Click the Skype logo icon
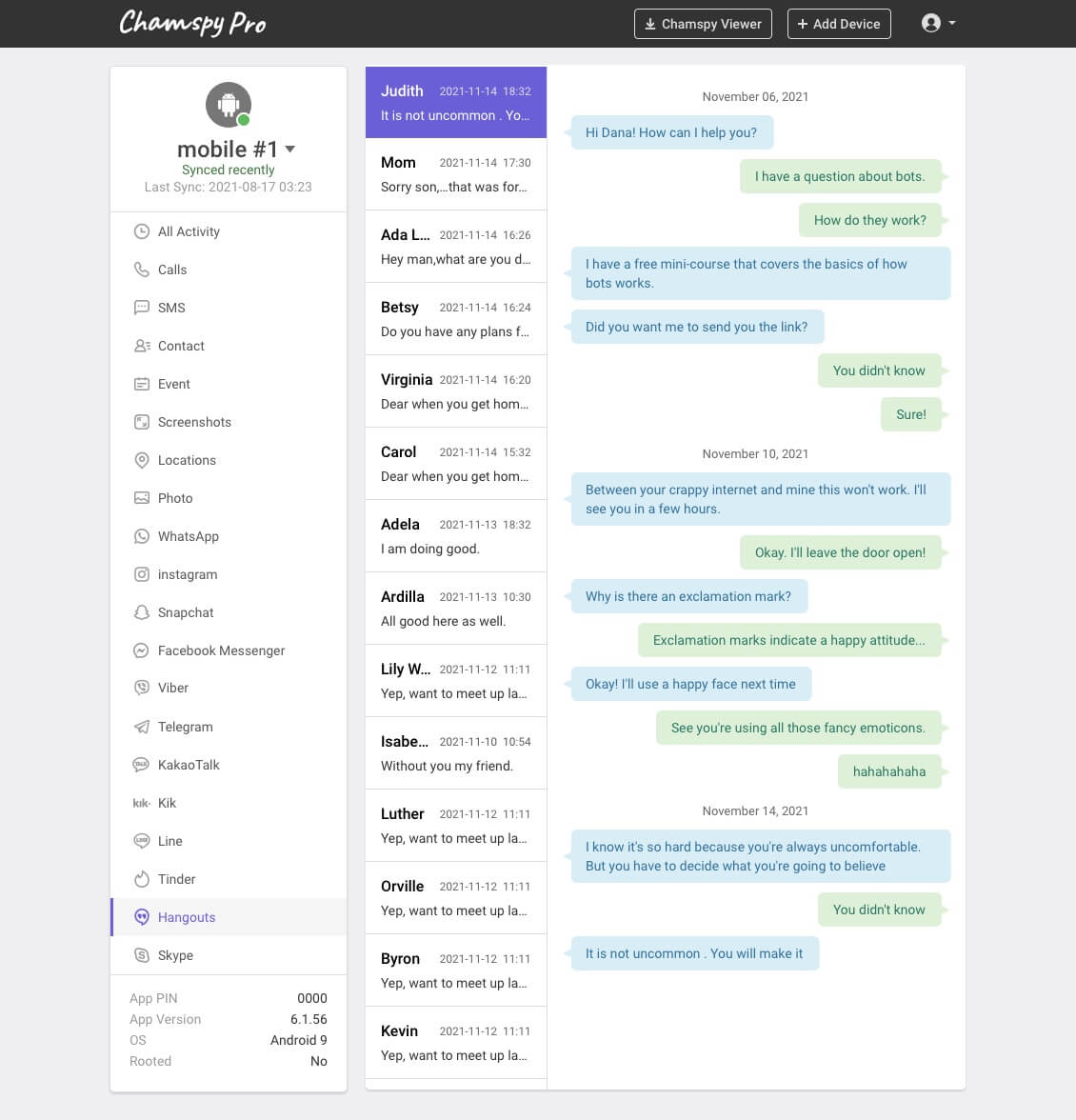1076x1120 pixels. click(x=141, y=955)
